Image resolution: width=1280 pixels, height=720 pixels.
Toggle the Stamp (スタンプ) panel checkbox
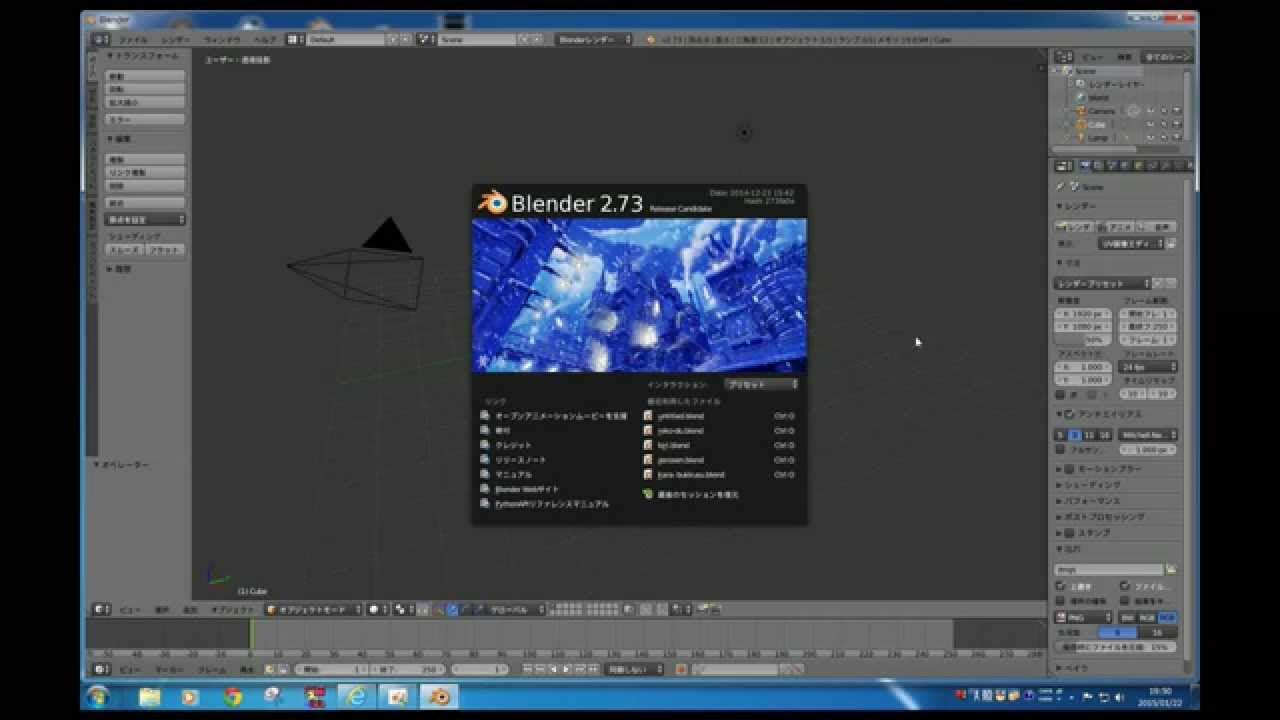pos(1069,533)
